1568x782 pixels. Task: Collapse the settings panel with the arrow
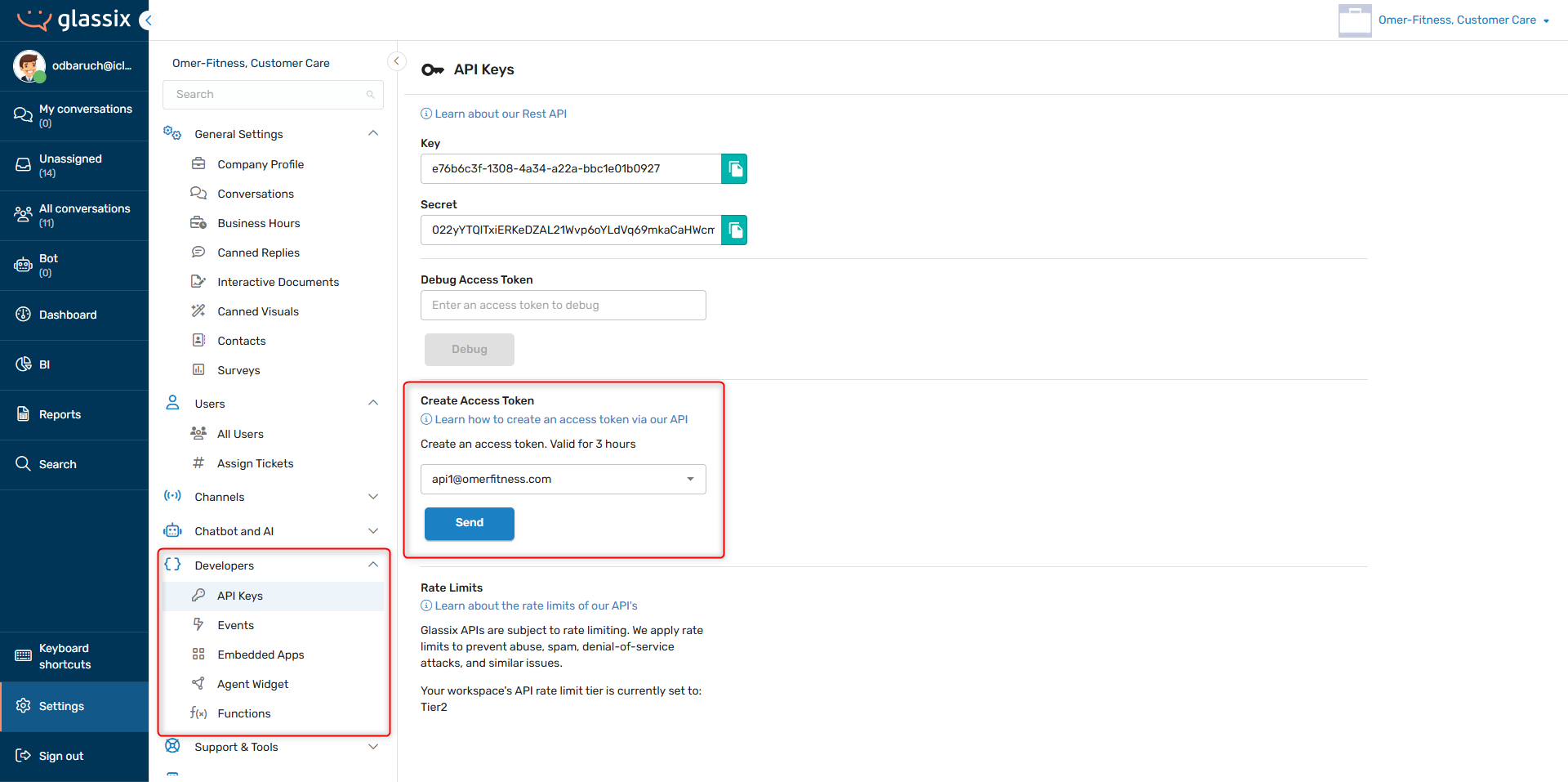point(396,61)
